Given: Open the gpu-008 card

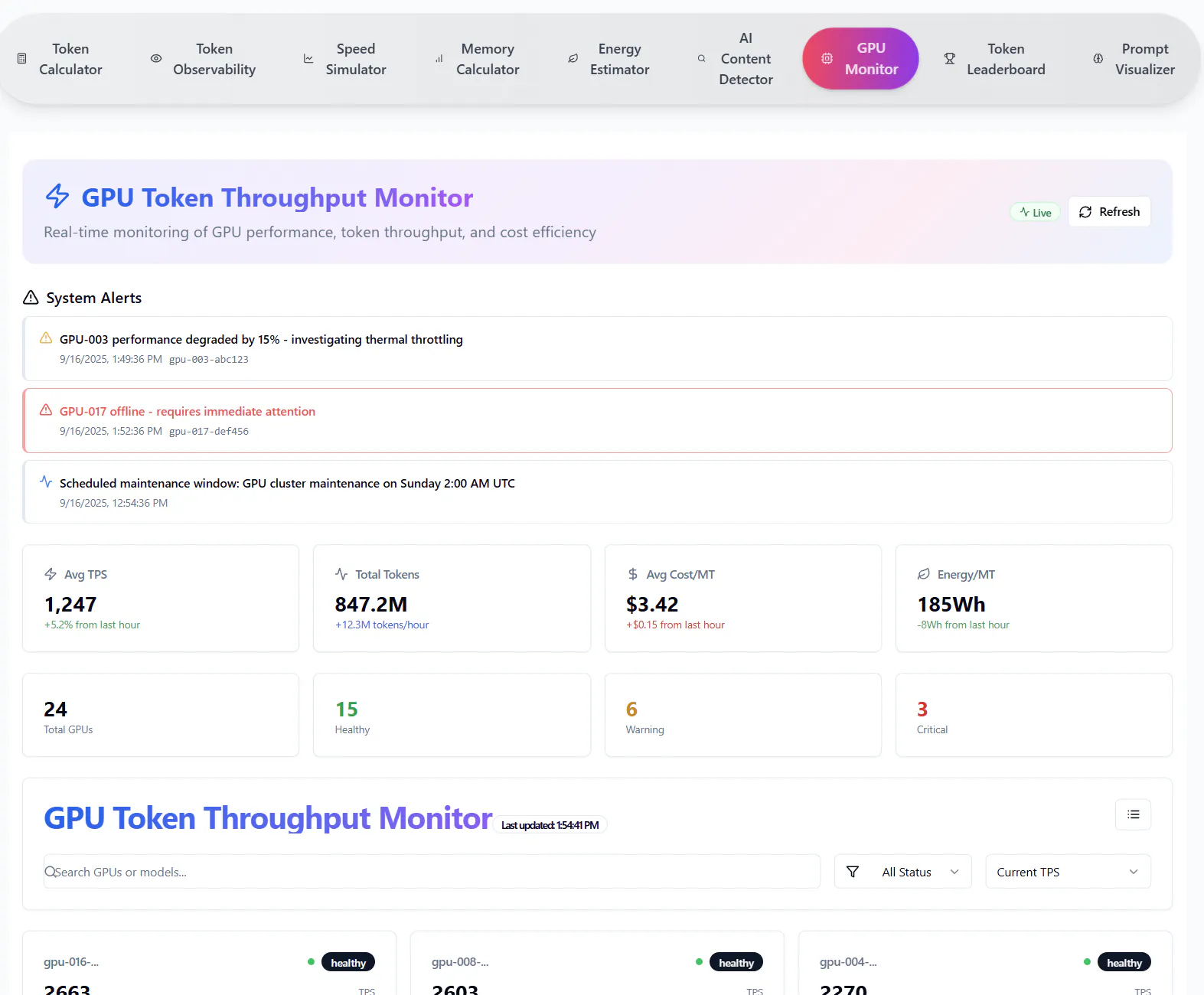Looking at the screenshot, I should [598, 964].
